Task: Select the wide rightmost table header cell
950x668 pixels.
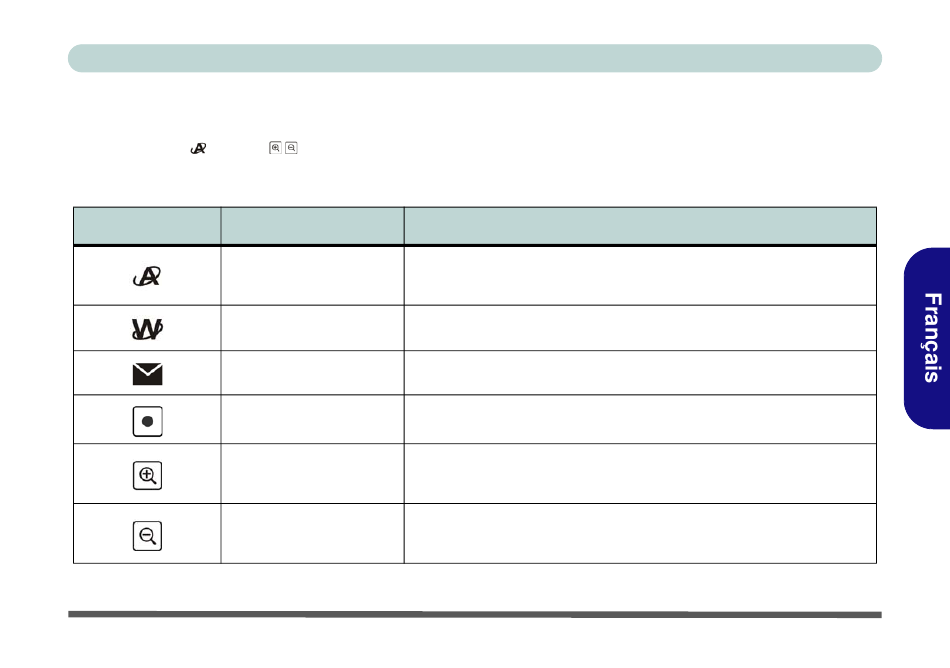Action: (640, 226)
